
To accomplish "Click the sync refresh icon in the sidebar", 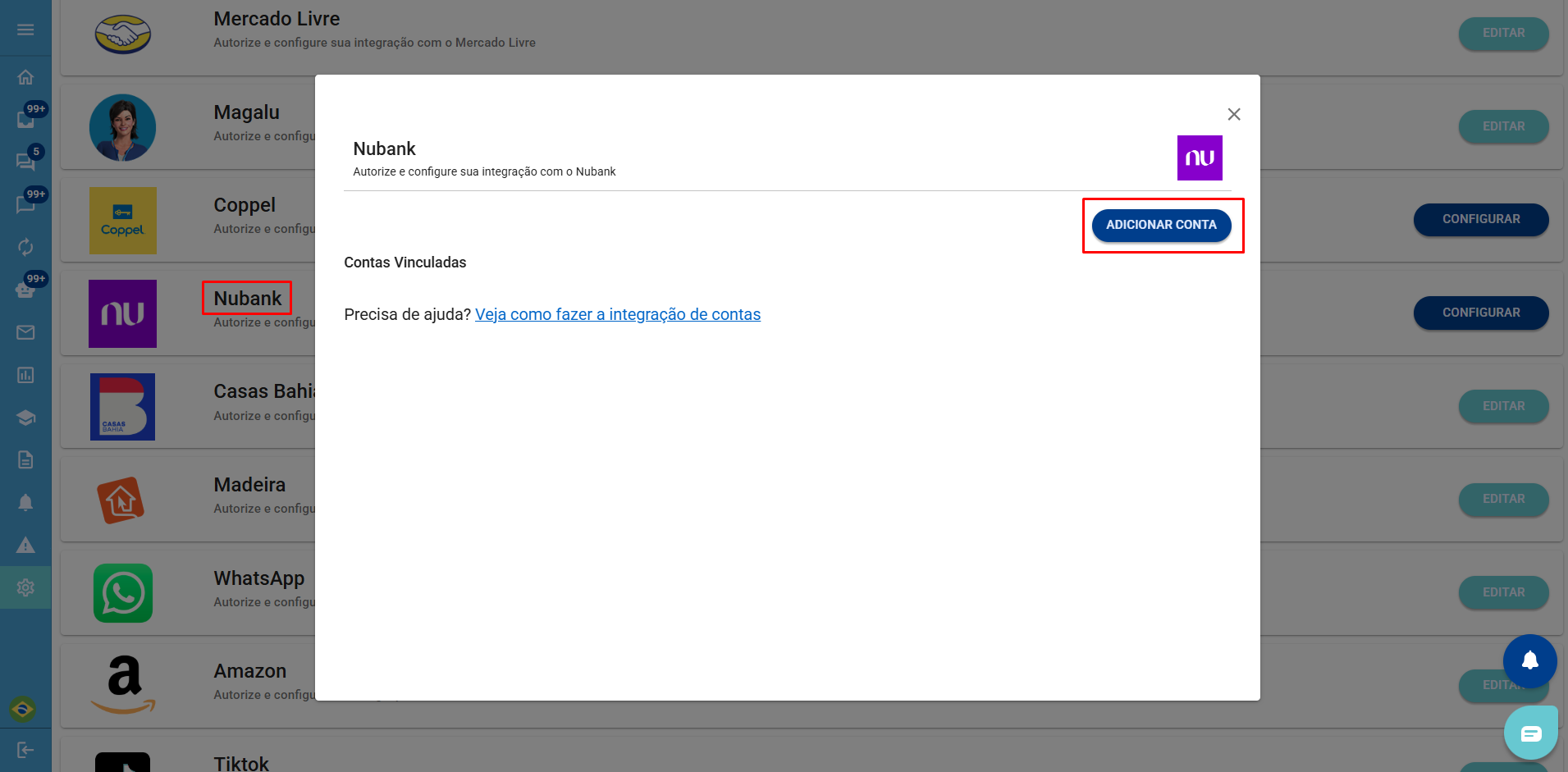I will click(x=25, y=247).
